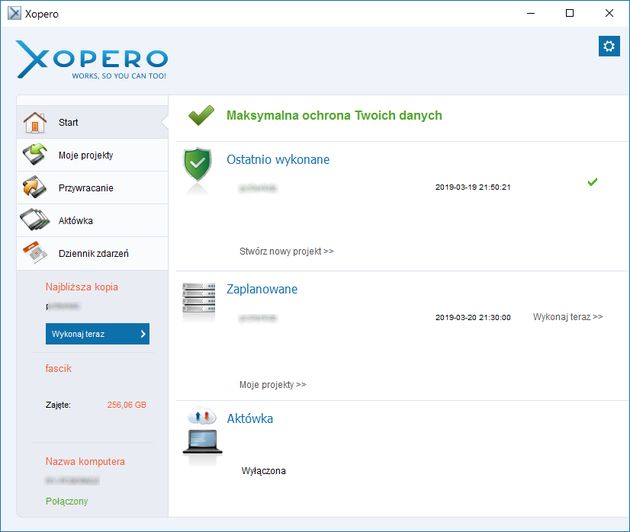630x532 pixels.
Task: Click the green shield icon
Action: (x=197, y=165)
